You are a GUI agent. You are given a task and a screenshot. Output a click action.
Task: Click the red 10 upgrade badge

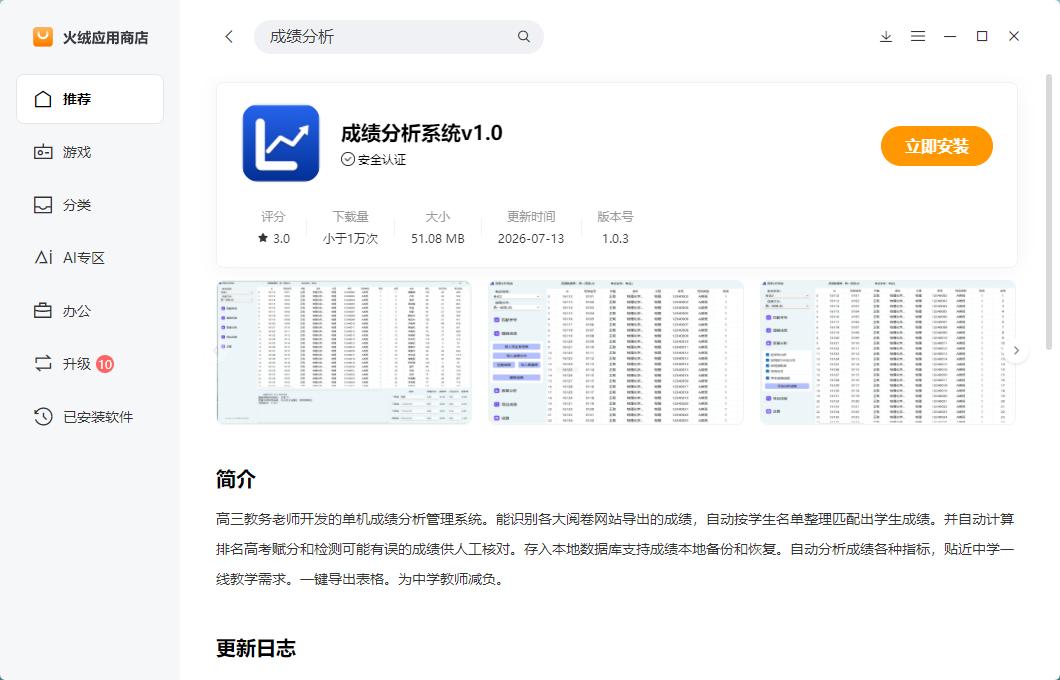pos(105,364)
